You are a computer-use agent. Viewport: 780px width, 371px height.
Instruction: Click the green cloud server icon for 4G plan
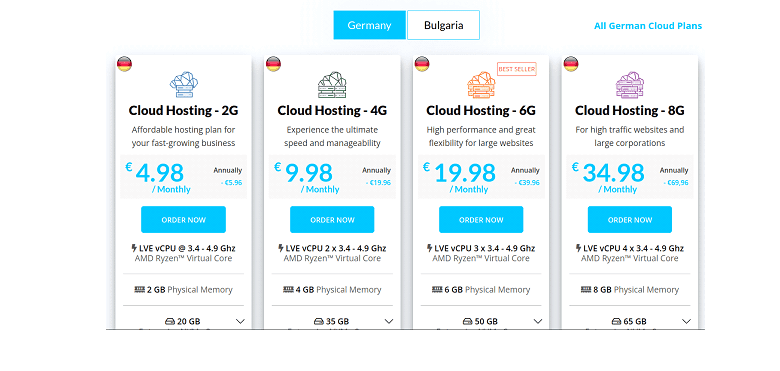[x=332, y=85]
